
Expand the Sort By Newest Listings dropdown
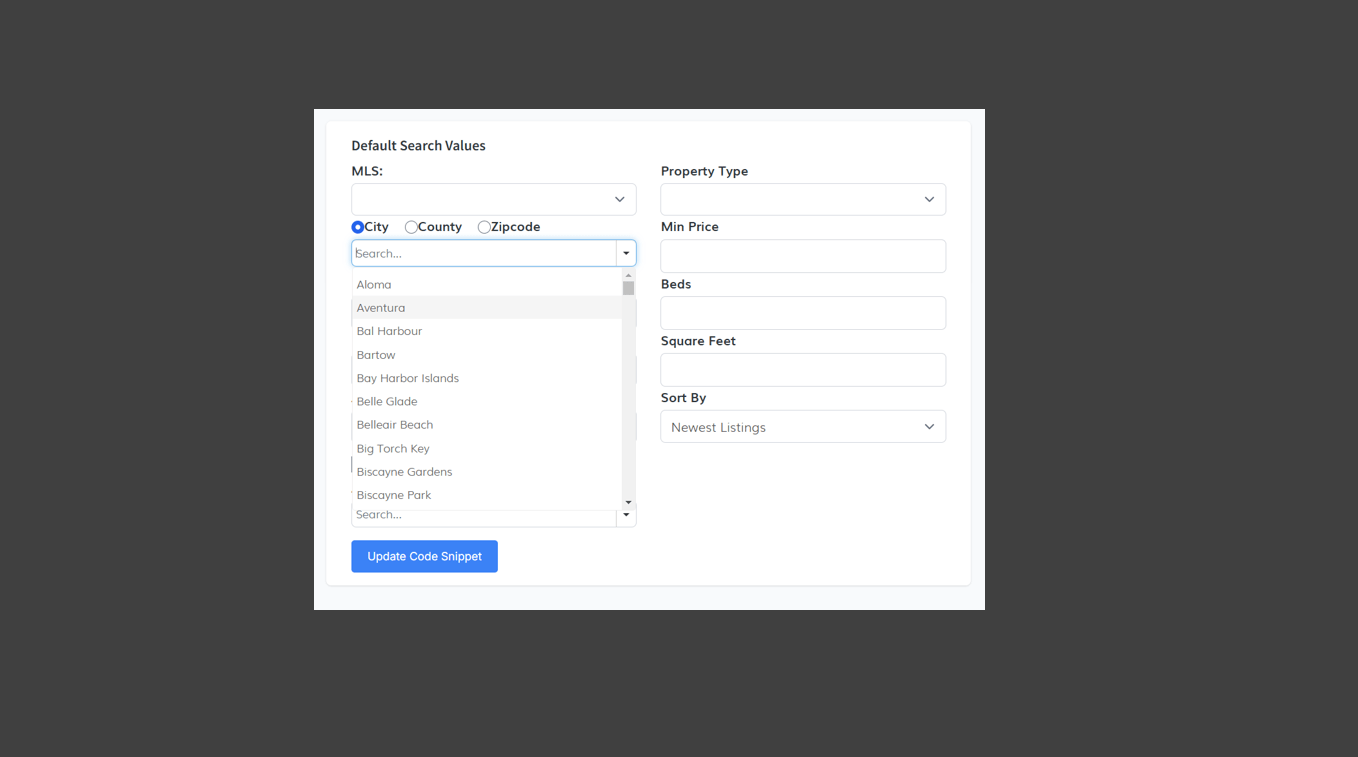click(803, 427)
